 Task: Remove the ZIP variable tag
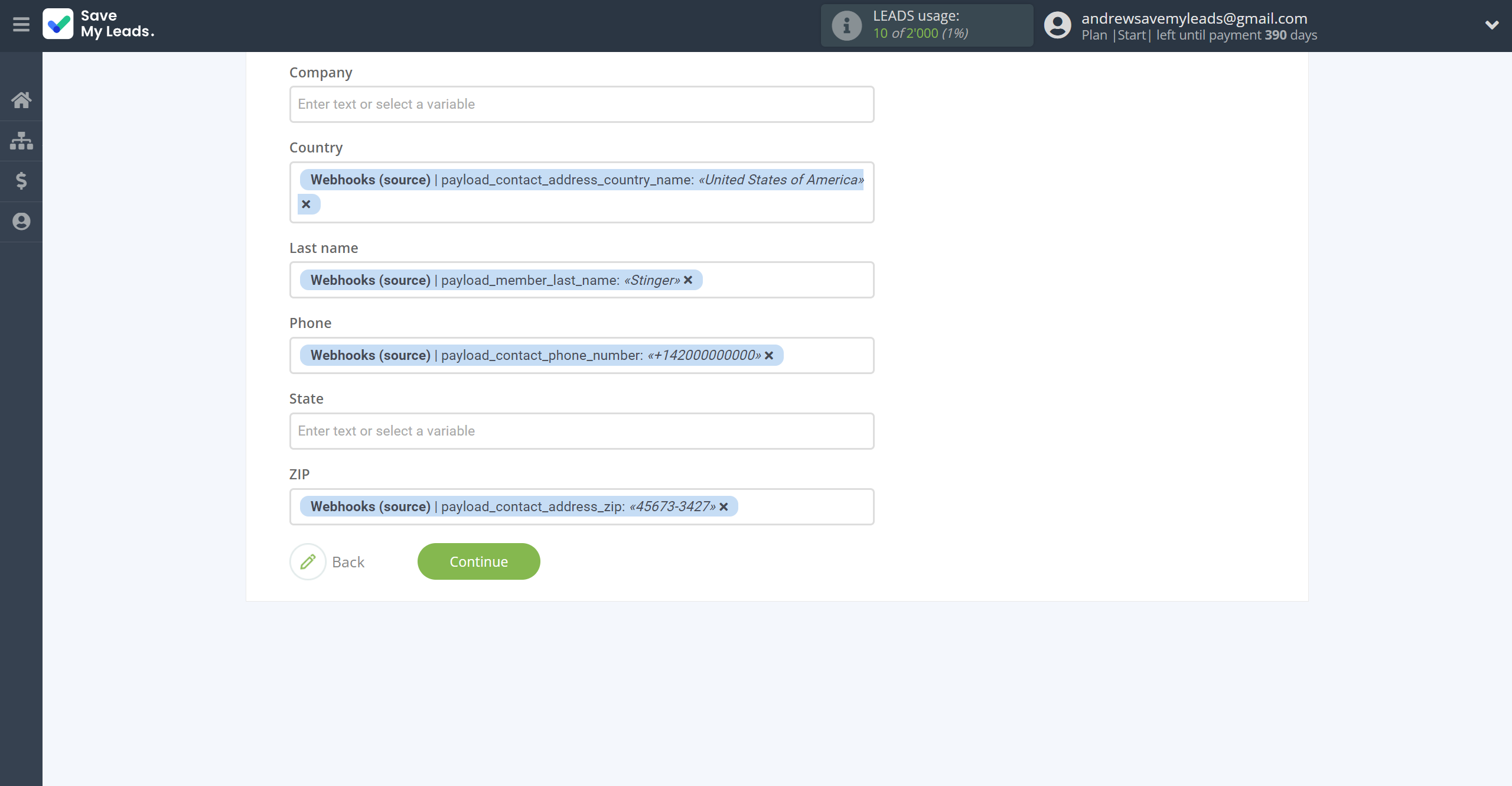coord(724,507)
